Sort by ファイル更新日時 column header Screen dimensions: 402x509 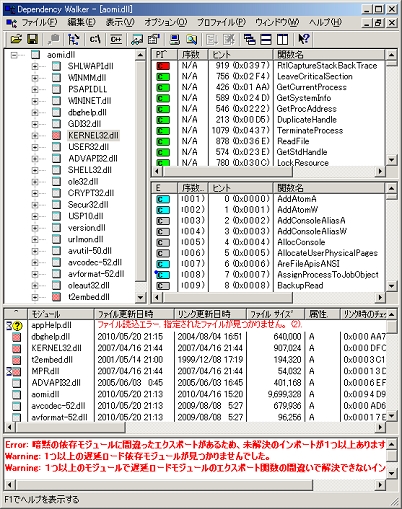click(x=134, y=314)
